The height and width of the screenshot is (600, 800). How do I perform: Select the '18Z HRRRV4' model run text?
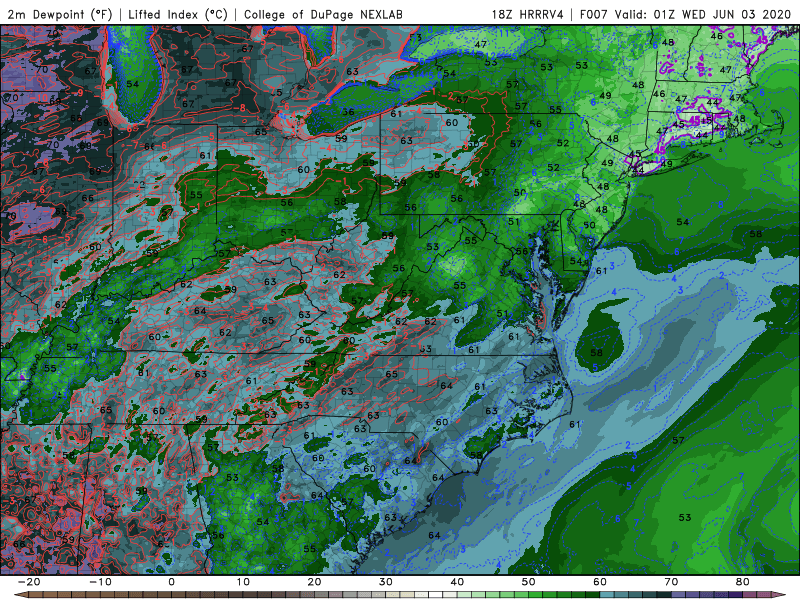(528, 14)
